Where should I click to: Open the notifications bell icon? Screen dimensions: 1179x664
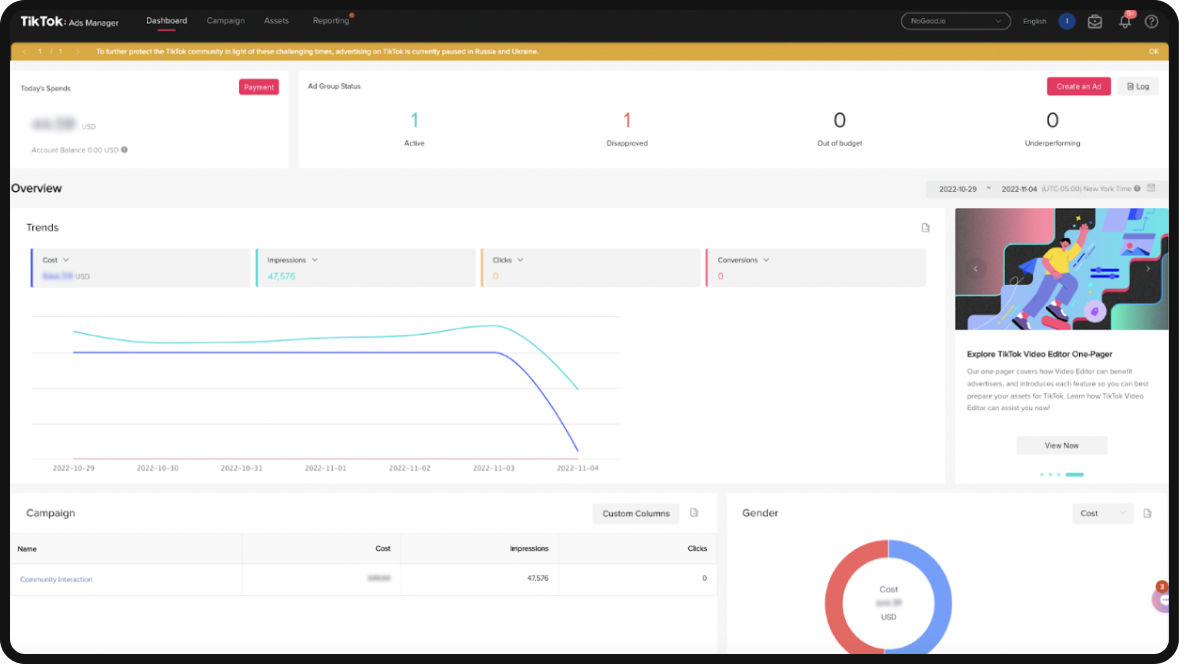[1124, 20]
